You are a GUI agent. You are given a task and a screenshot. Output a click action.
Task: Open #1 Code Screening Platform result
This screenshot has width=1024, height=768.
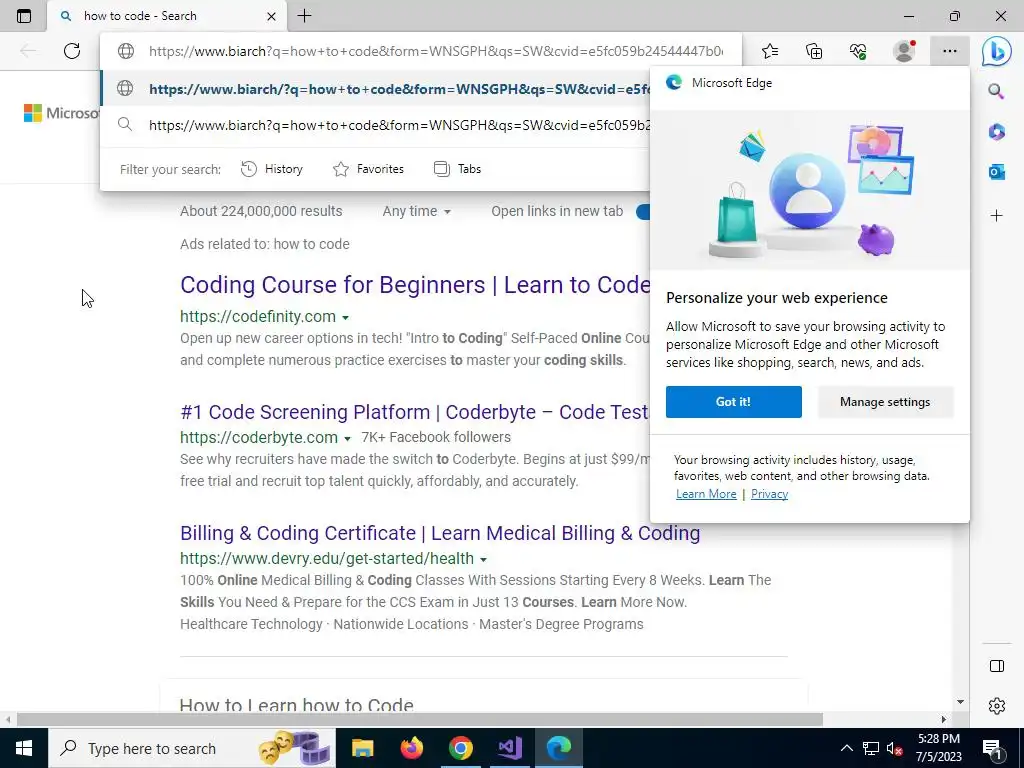[415, 412]
